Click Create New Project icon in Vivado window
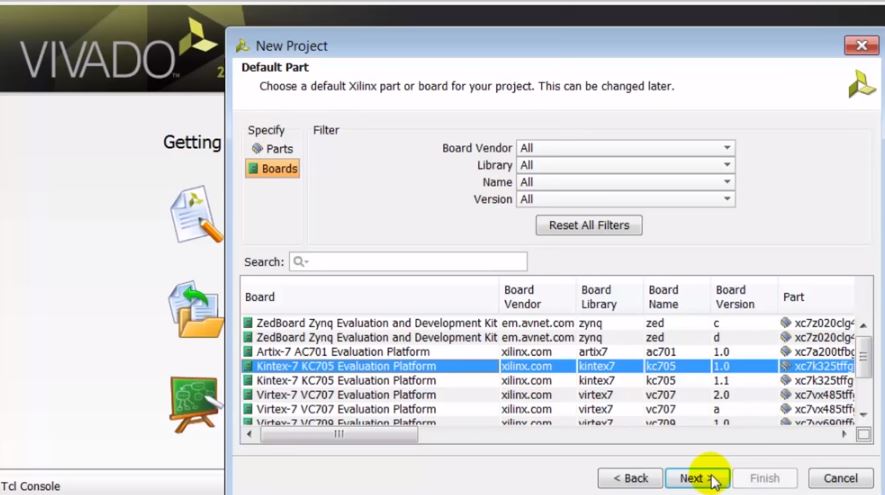Screen dimensions: 885x495 point(196,214)
